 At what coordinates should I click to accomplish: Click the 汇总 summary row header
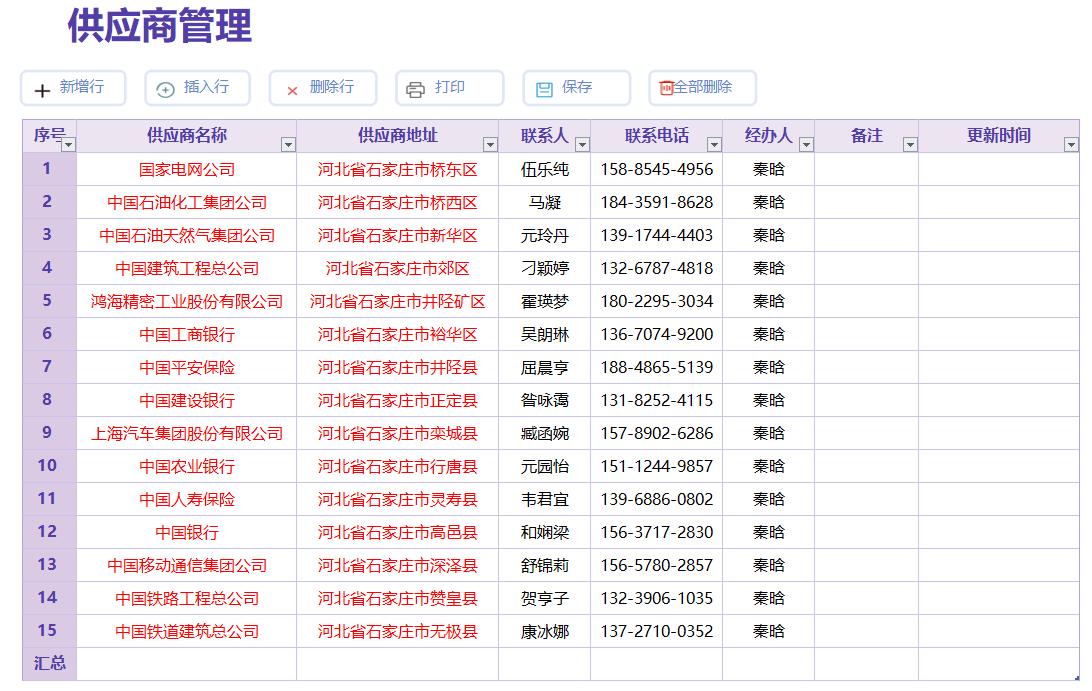coord(49,664)
